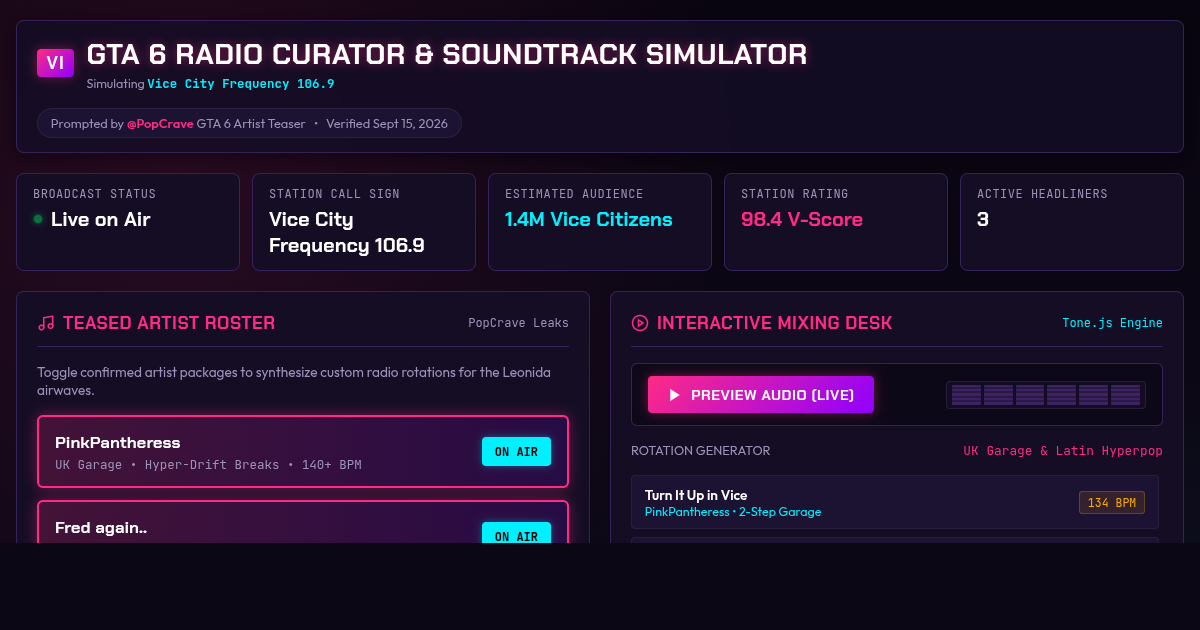Start Preview Audio (Live) playback
1200x630 pixels.
761,395
